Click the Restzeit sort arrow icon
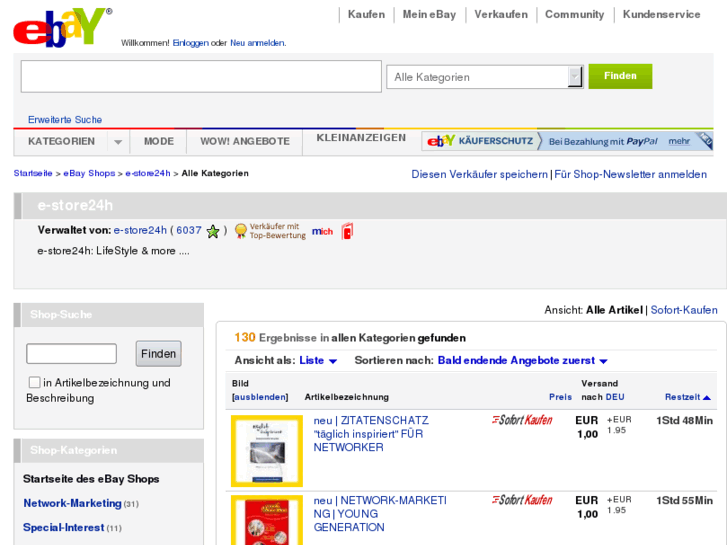This screenshot has width=727, height=545. pyautogui.click(x=707, y=398)
